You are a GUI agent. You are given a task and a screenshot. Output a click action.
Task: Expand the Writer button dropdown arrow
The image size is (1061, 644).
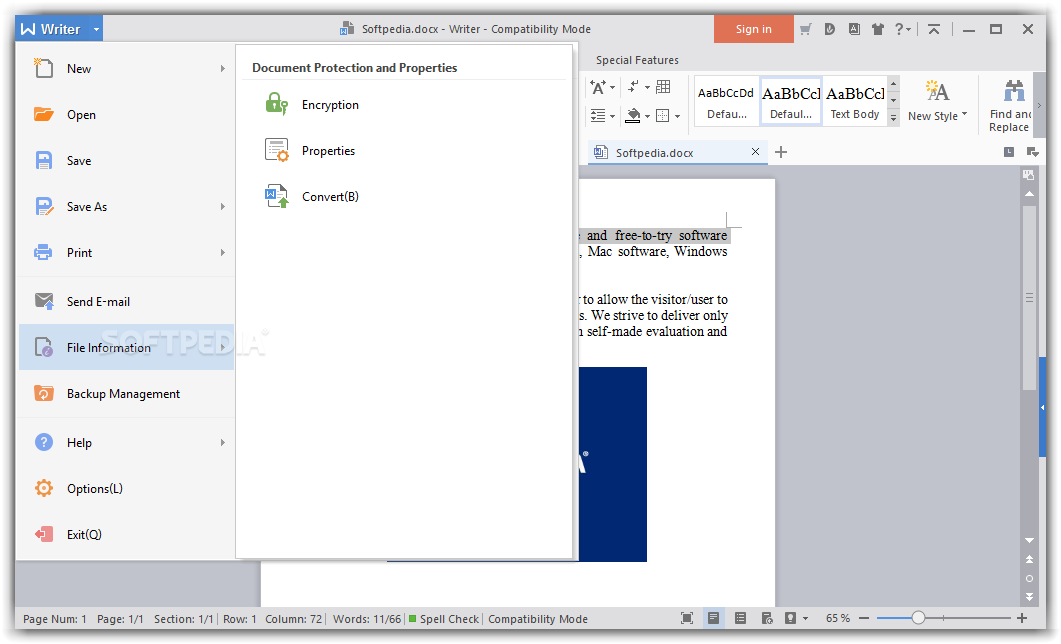[x=96, y=29]
